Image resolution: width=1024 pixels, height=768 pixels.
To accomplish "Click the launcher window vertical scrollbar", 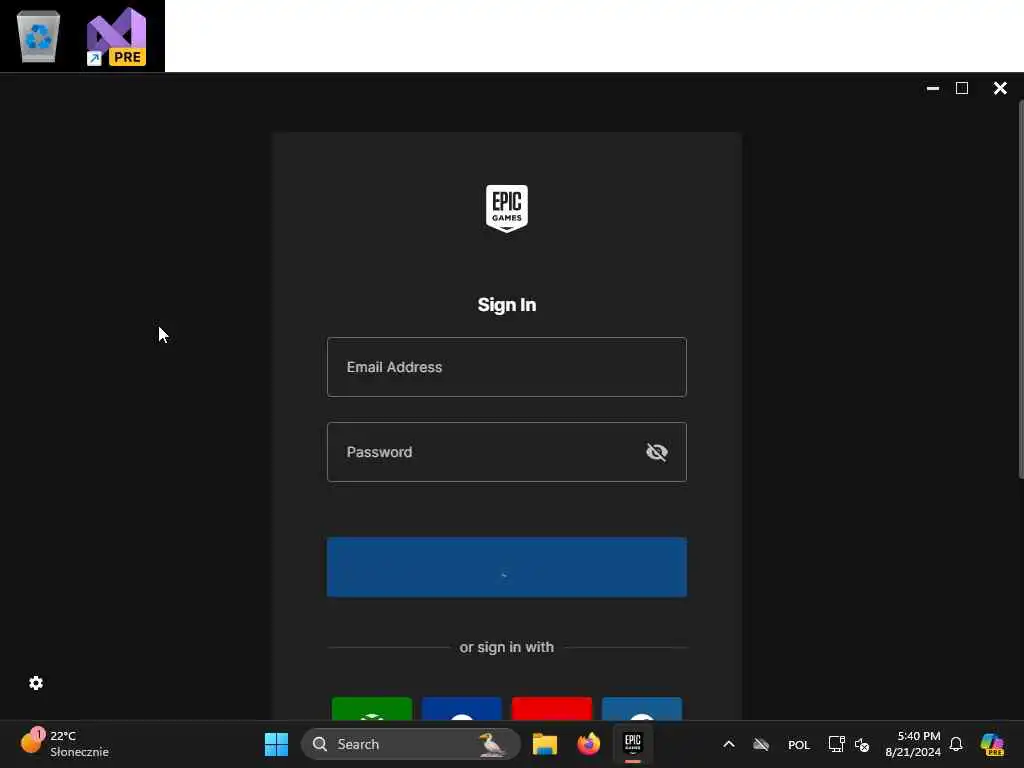I will 1021,289.
